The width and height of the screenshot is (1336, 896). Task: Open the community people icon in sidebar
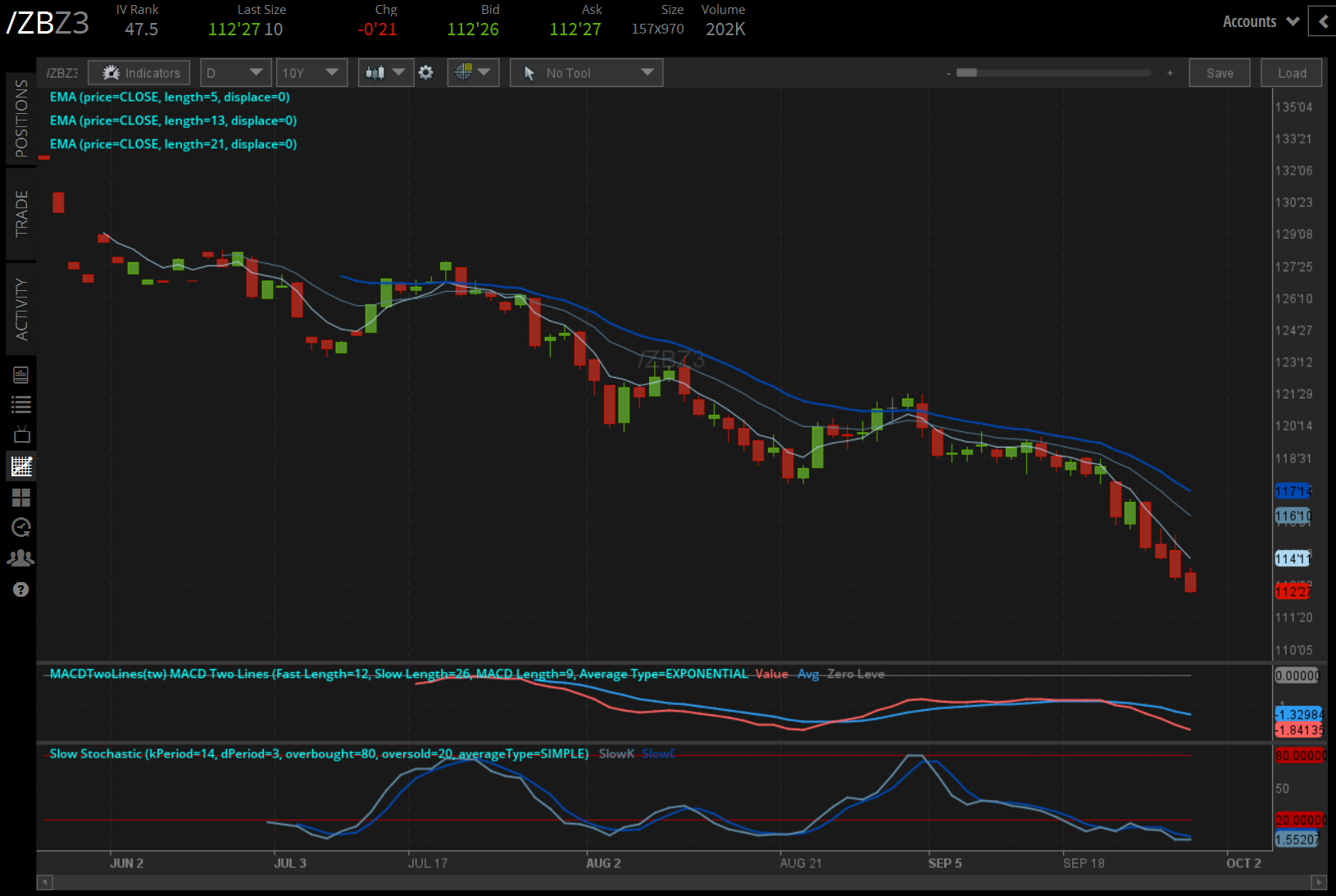coord(20,557)
